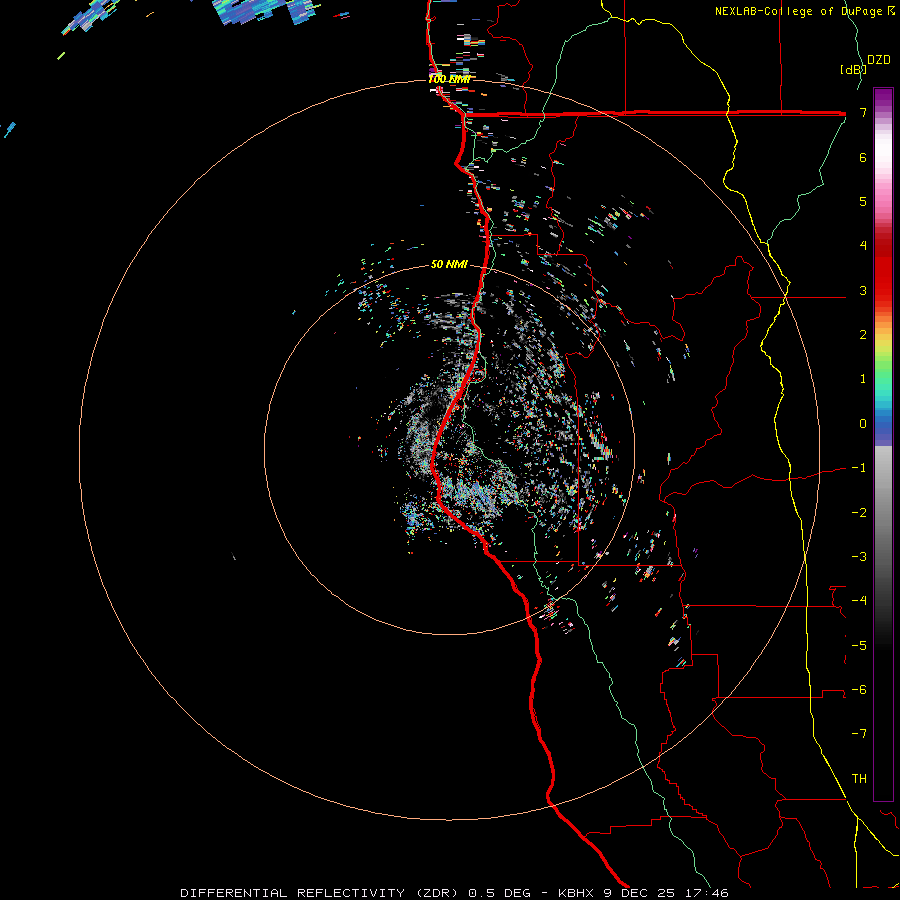Click the 9 DEC 25 17:46 timestamp
Screen dimensions: 900x900
coord(666,893)
